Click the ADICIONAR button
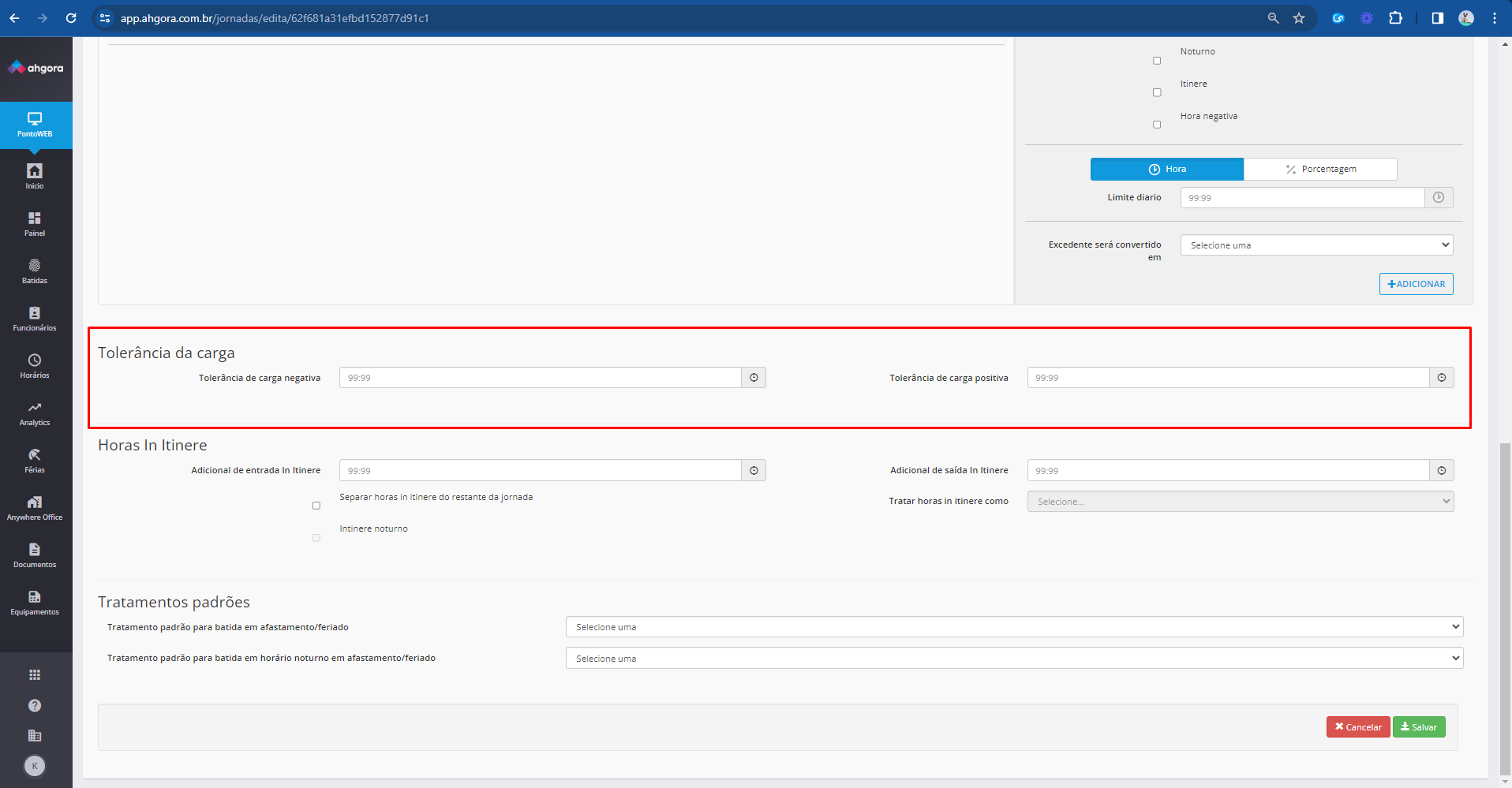 (1416, 284)
